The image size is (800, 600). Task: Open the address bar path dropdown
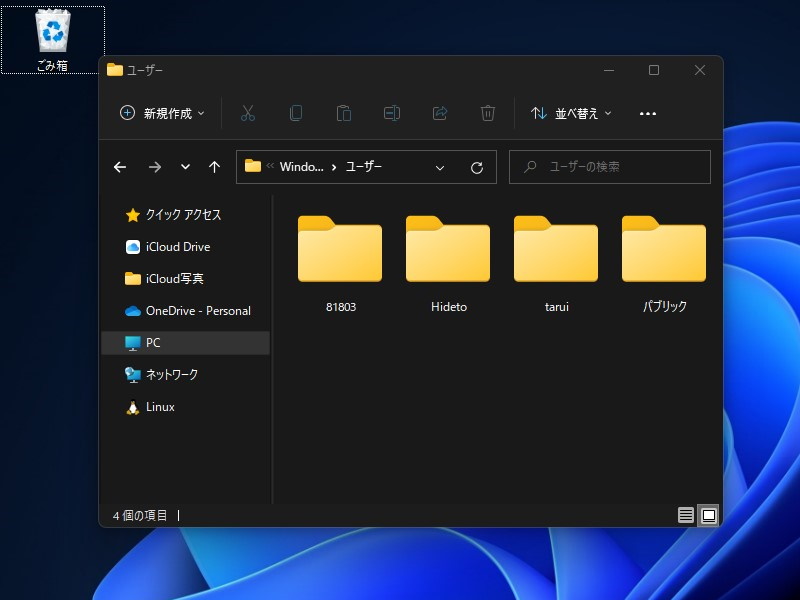(x=440, y=167)
